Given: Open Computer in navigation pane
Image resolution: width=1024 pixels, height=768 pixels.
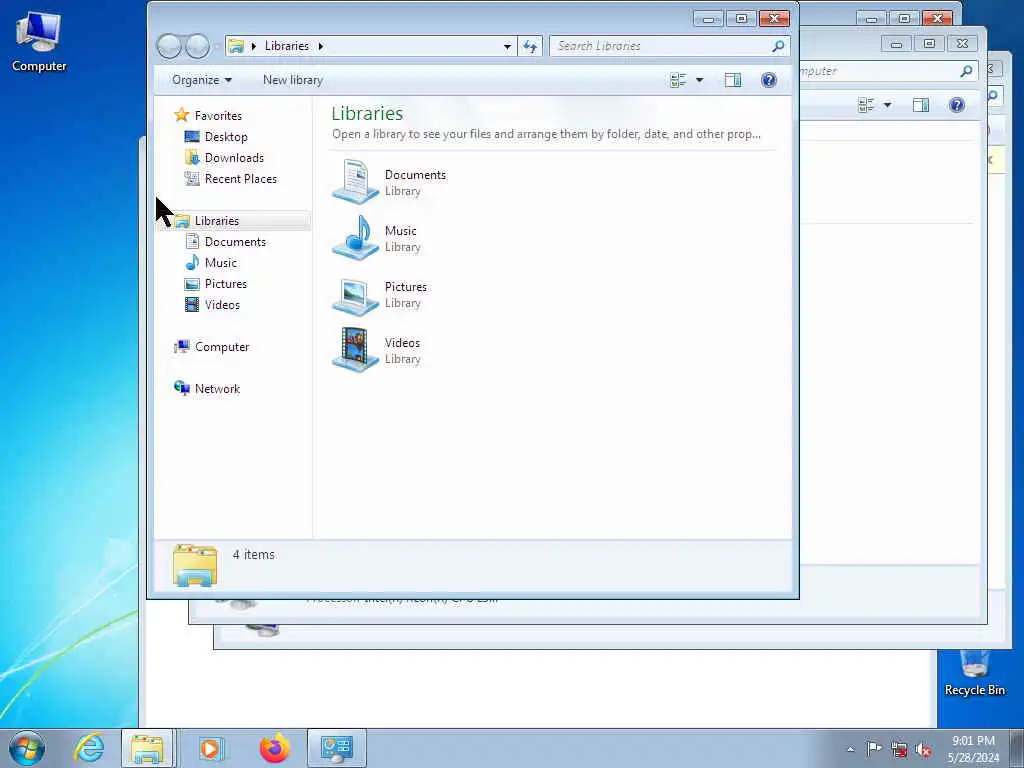Looking at the screenshot, I should [x=222, y=347].
